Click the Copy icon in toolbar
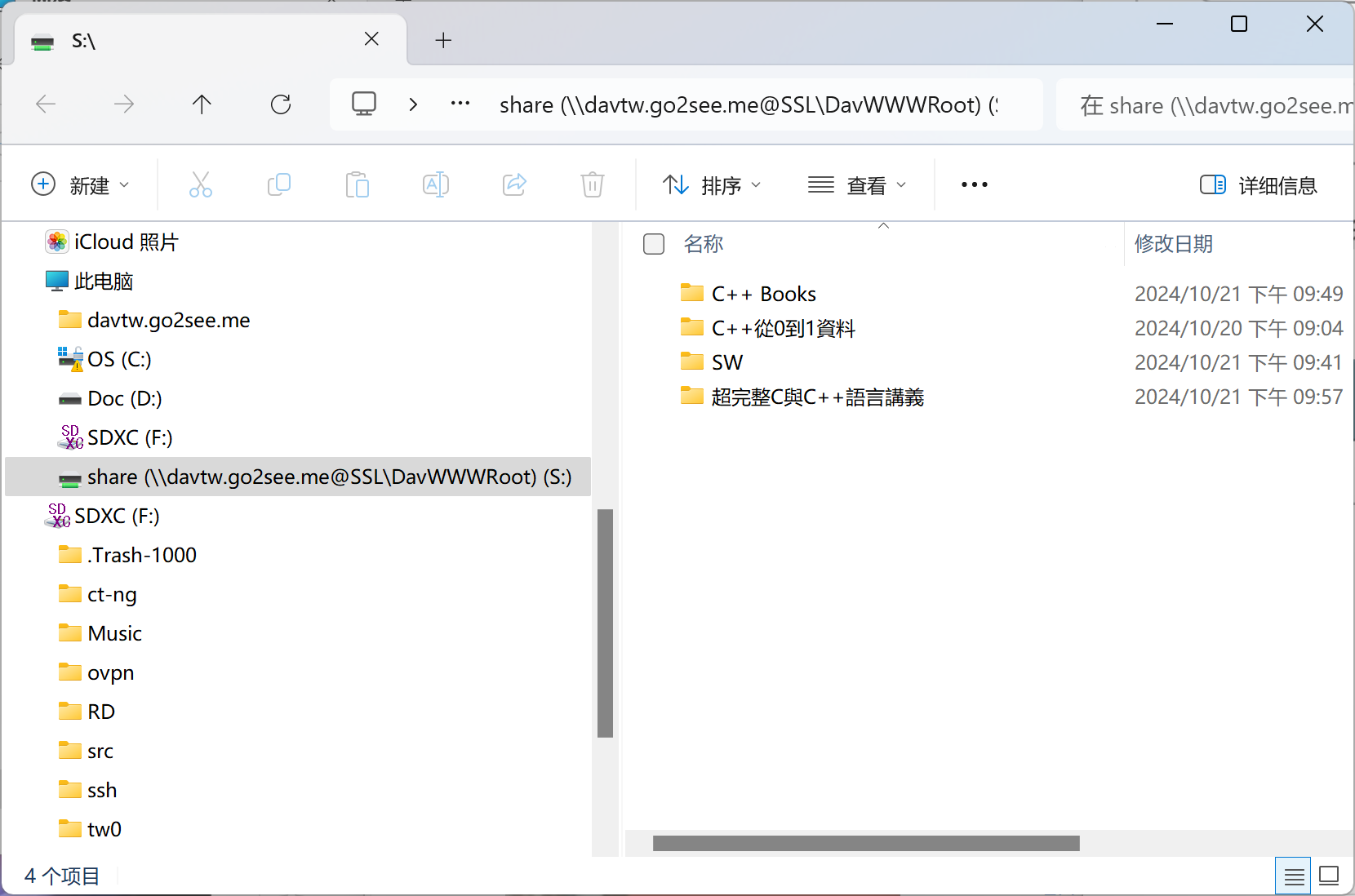The width and height of the screenshot is (1355, 896). click(x=279, y=185)
